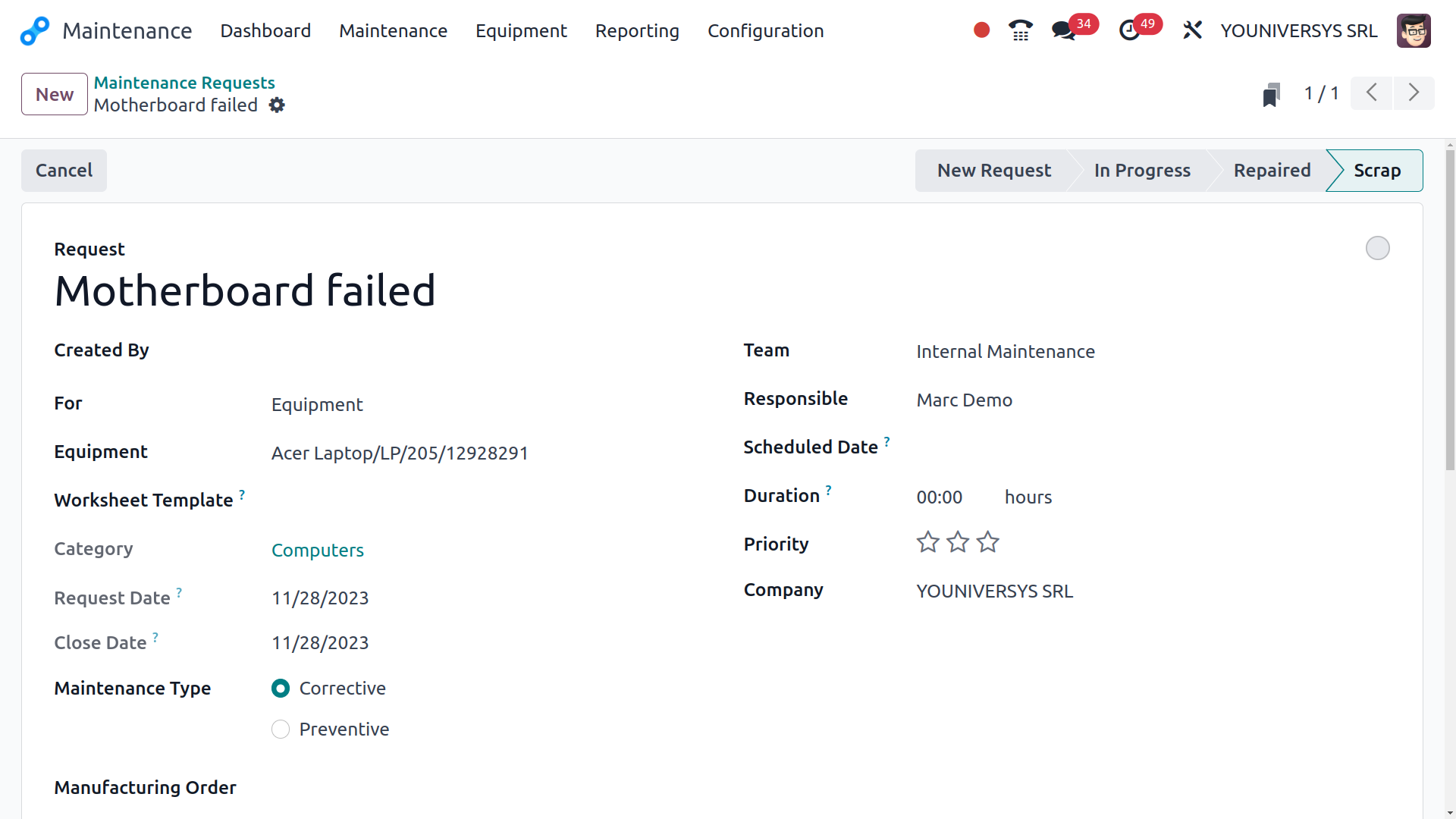Screen dimensions: 1456x819
Task: Click the Odoo app launcher logo
Action: 34,31
